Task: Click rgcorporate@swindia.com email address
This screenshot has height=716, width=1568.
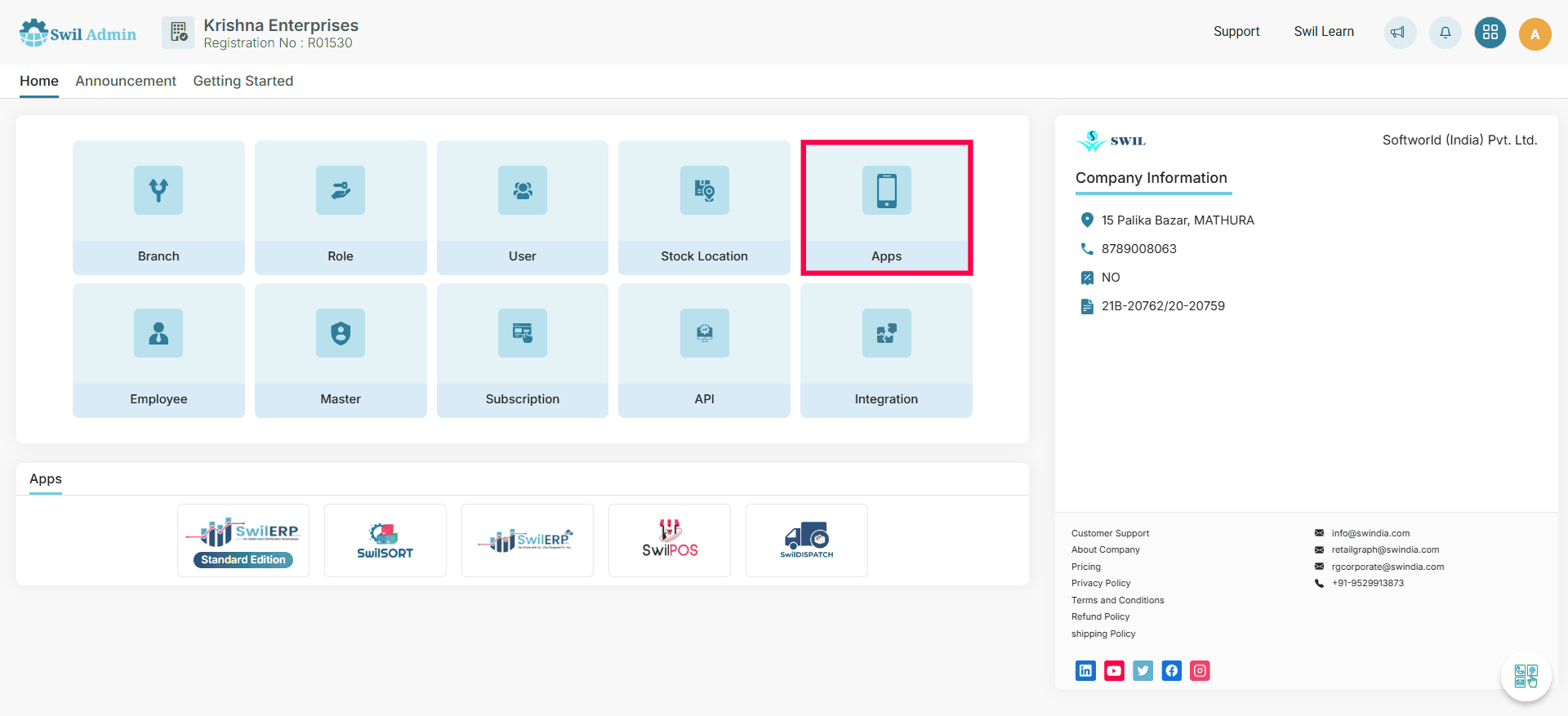Action: point(1388,567)
